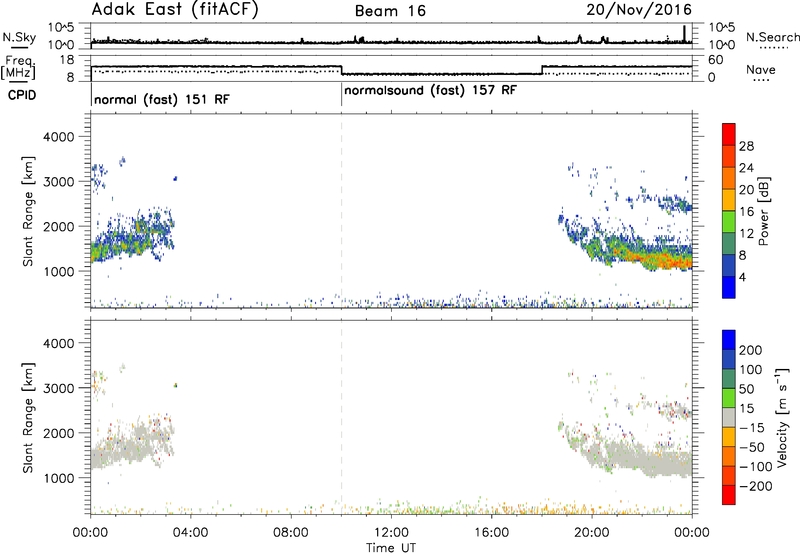Viewport: 800px width, 554px height.
Task: Click the '28' tick on the Power scale
Action: [x=746, y=147]
